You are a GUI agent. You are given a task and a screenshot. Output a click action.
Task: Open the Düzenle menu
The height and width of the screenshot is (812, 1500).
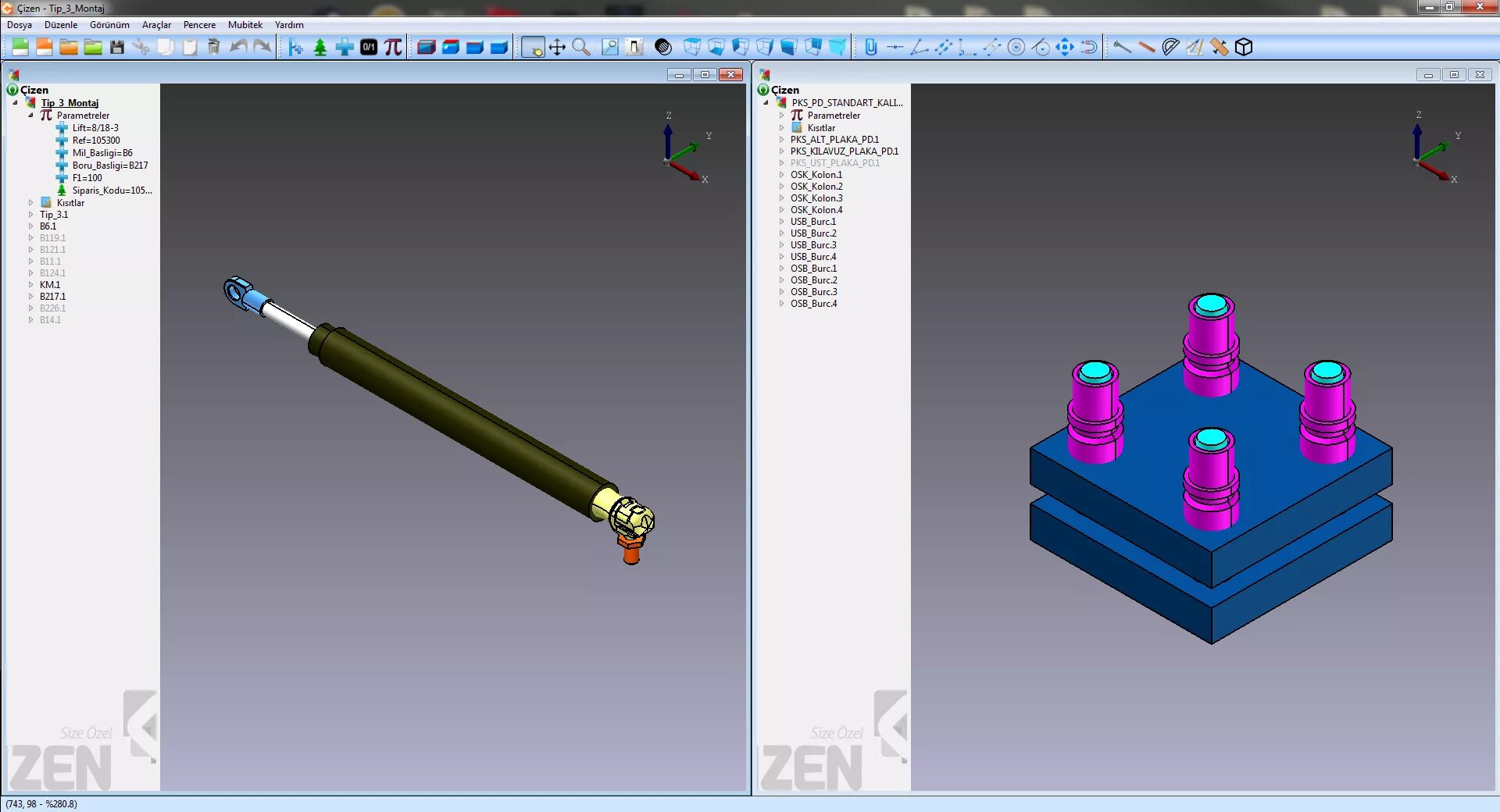point(61,25)
